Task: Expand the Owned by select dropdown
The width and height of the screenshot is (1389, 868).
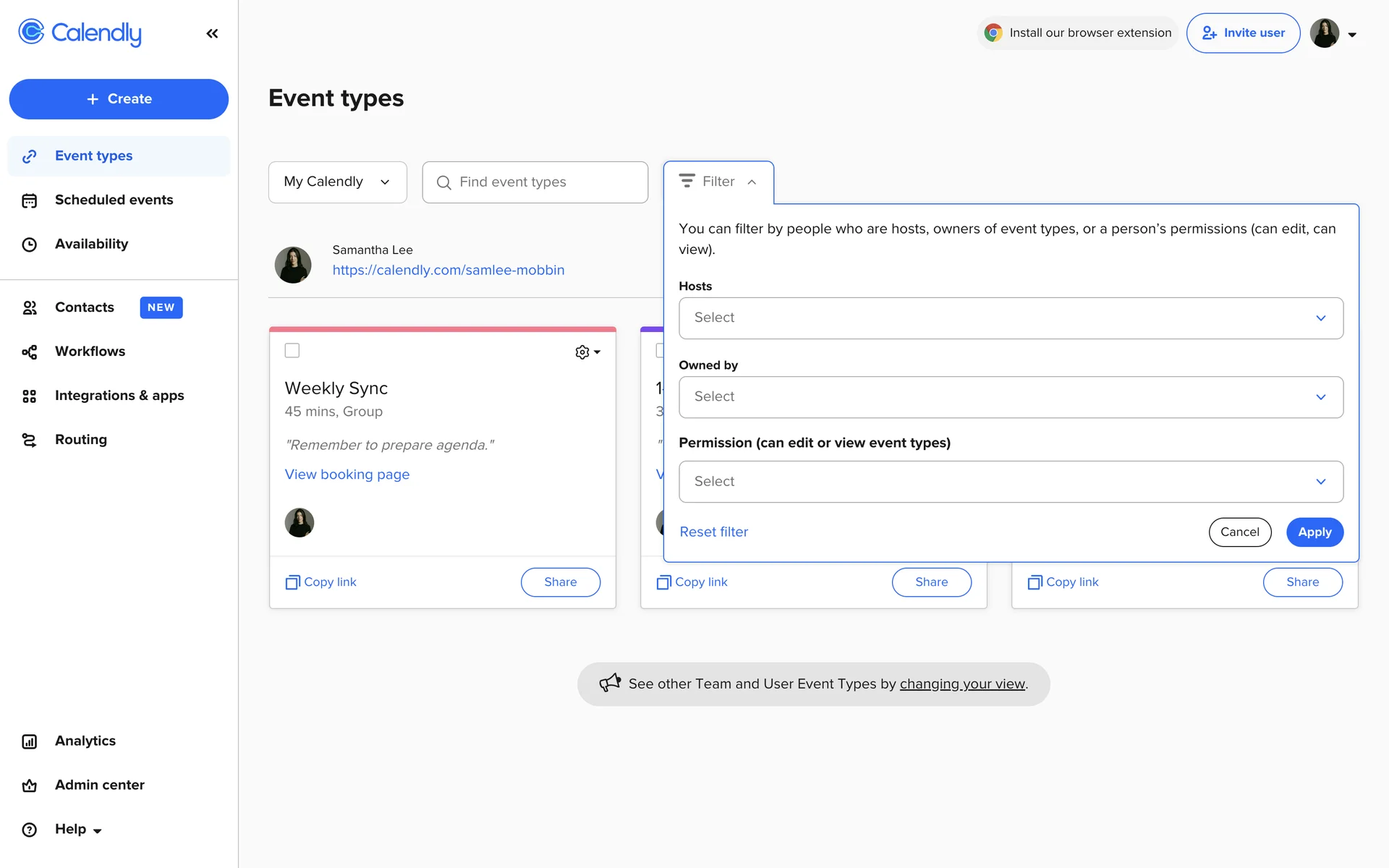Action: 1010,397
